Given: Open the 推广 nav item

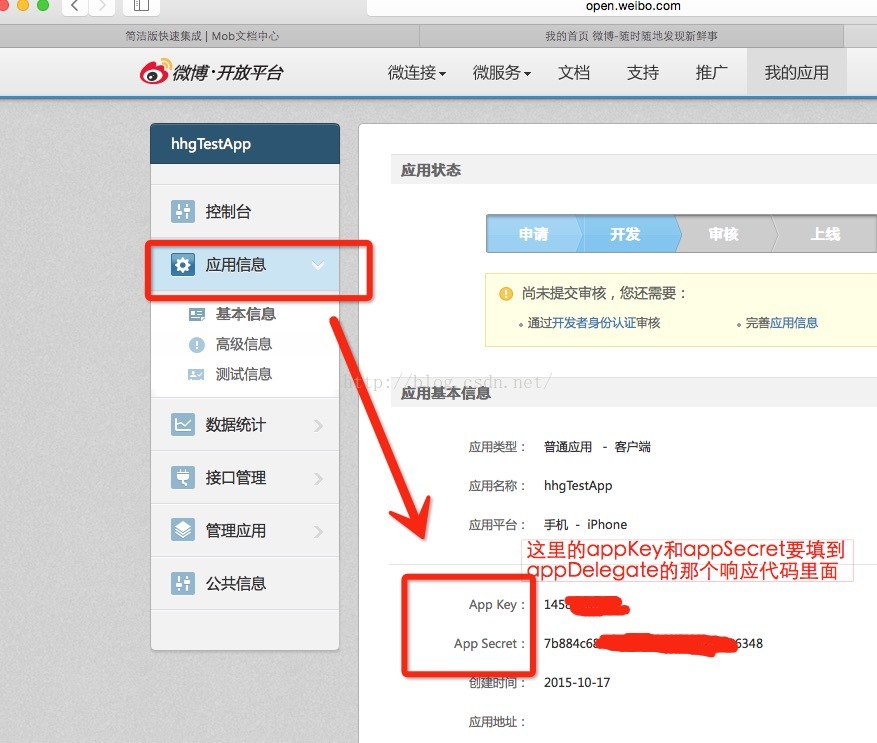Looking at the screenshot, I should tap(711, 73).
